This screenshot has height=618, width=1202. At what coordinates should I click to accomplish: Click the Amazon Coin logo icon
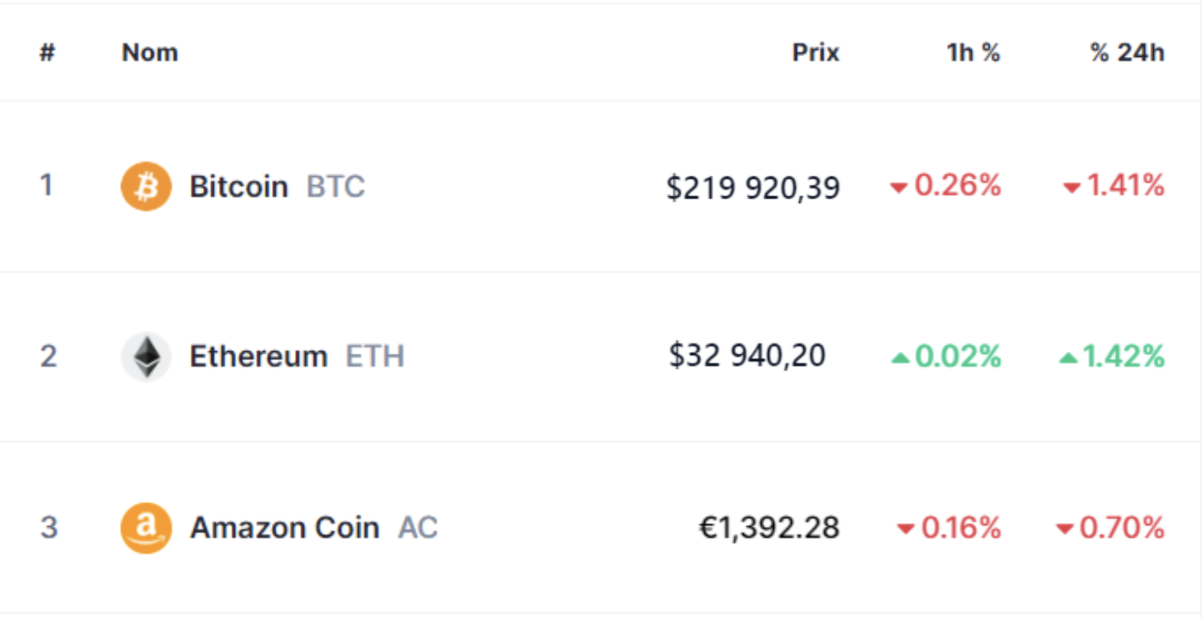click(146, 528)
